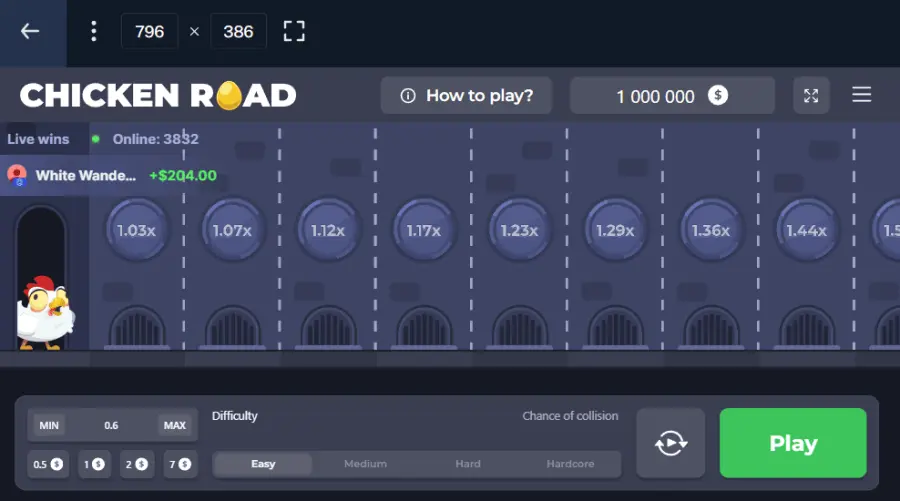Click the dollar currency icon beside balance
Viewport: 900px width, 501px height.
(718, 96)
